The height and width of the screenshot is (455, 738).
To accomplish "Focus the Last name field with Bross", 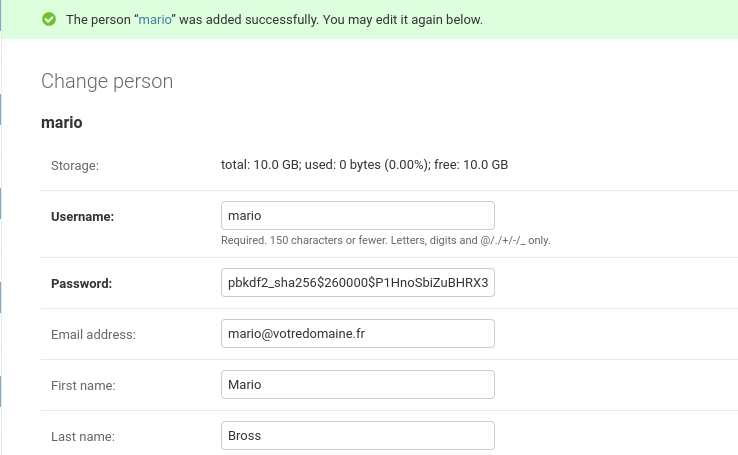I will [x=358, y=435].
